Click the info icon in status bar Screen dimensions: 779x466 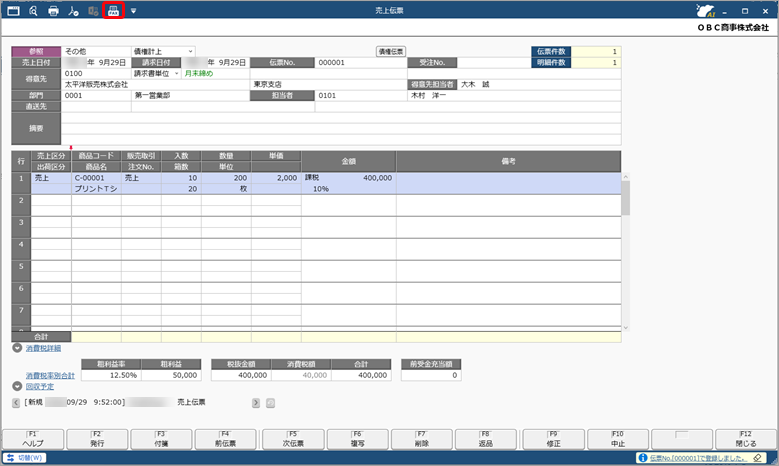[x=643, y=458]
